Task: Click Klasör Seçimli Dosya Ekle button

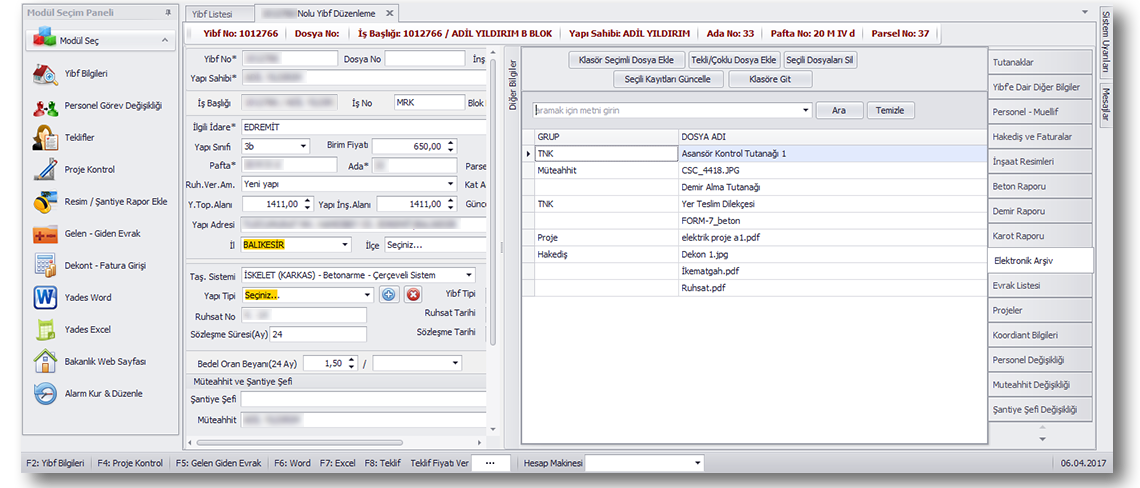Action: [626, 60]
